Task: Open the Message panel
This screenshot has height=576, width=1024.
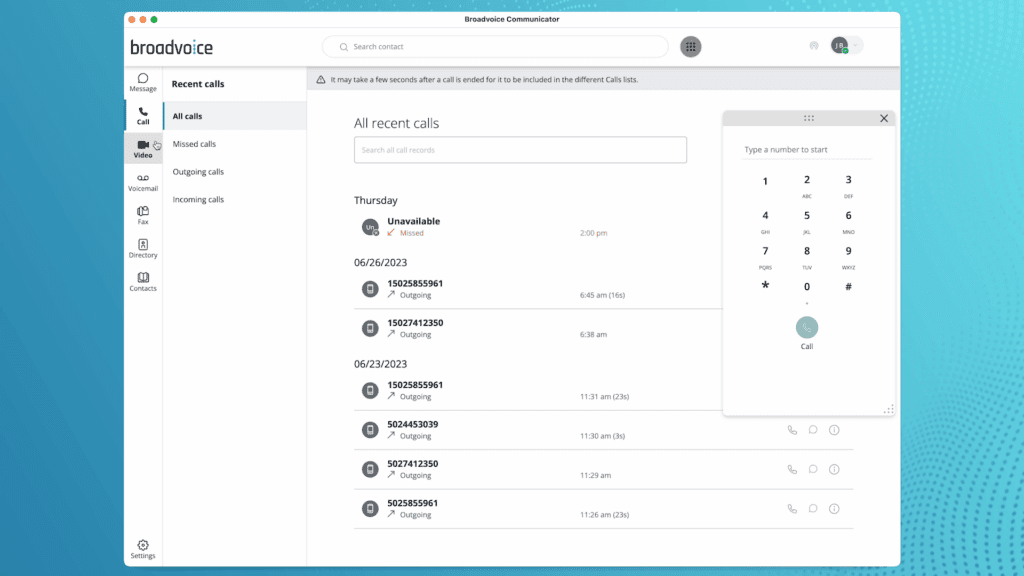Action: (142, 81)
